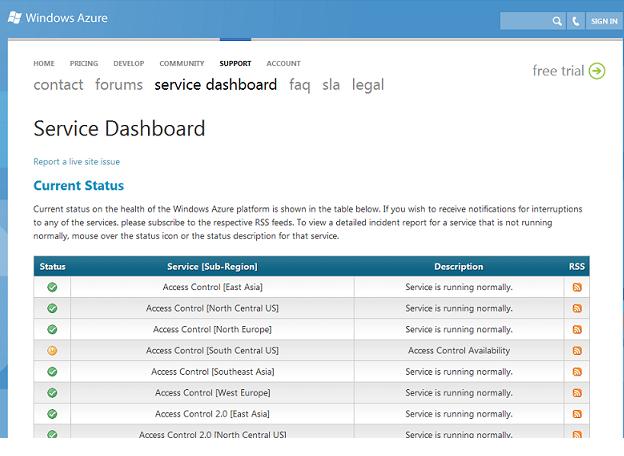
Task: Open RSS feed for Access Control [Southeast Asia]
Action: (577, 372)
